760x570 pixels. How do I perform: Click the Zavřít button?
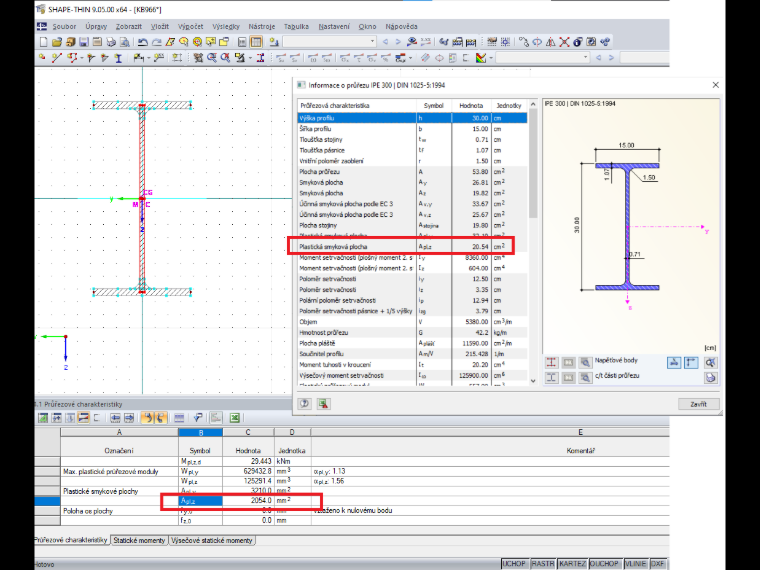click(x=698, y=404)
